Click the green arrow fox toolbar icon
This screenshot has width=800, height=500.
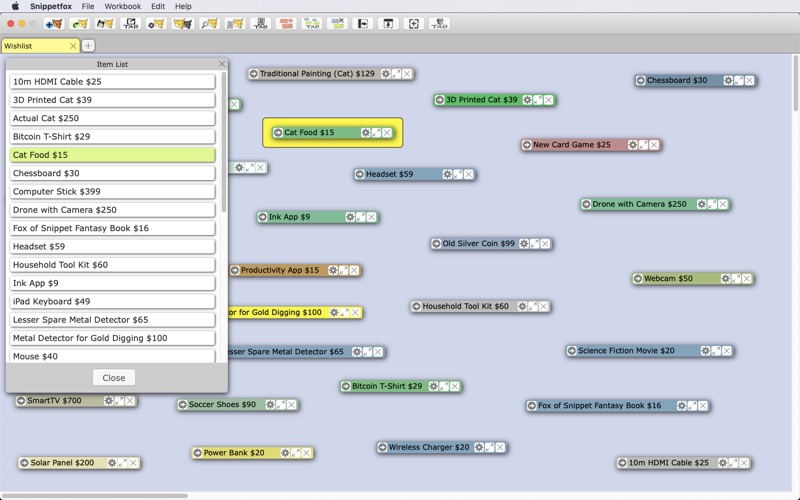80,23
